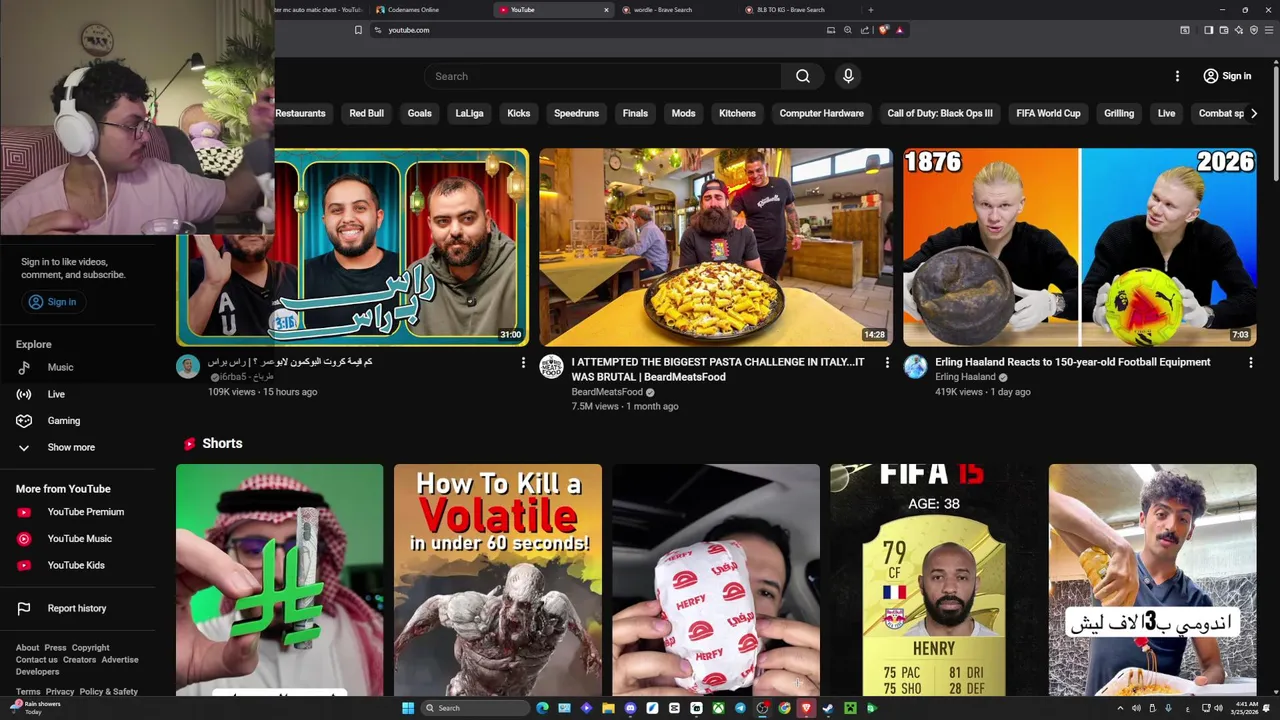Open YouTube settings three-dot menu near Sign in
The height and width of the screenshot is (720, 1280).
point(1177,76)
